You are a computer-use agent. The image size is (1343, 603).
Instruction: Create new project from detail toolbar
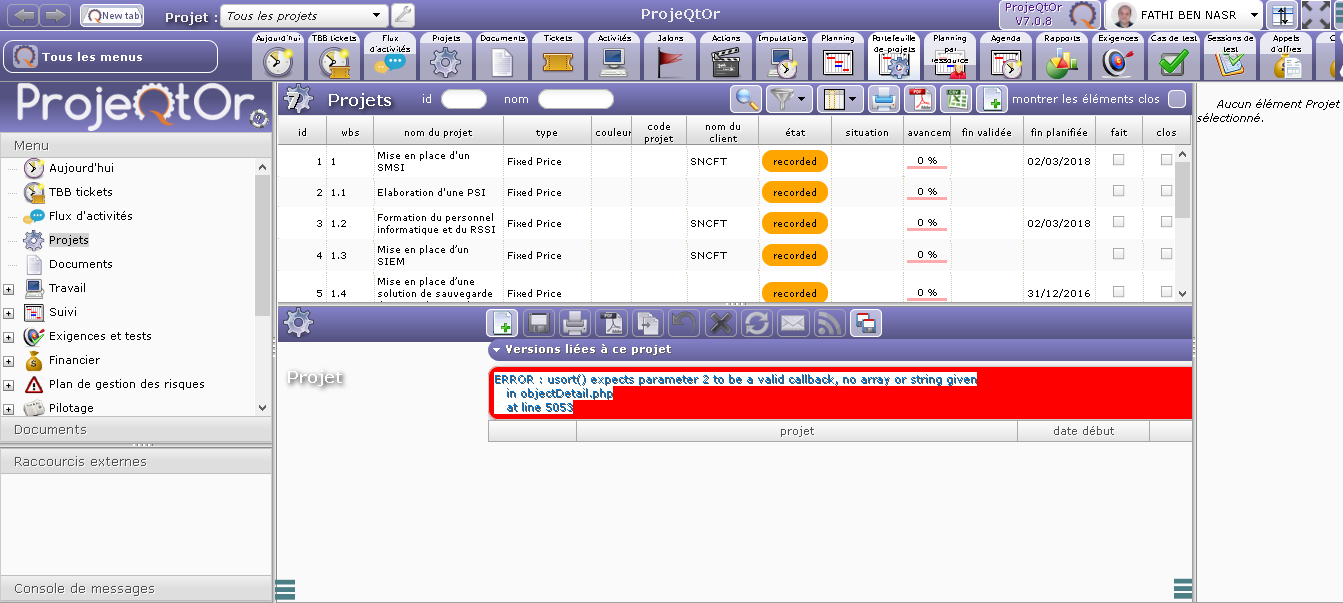pos(502,323)
